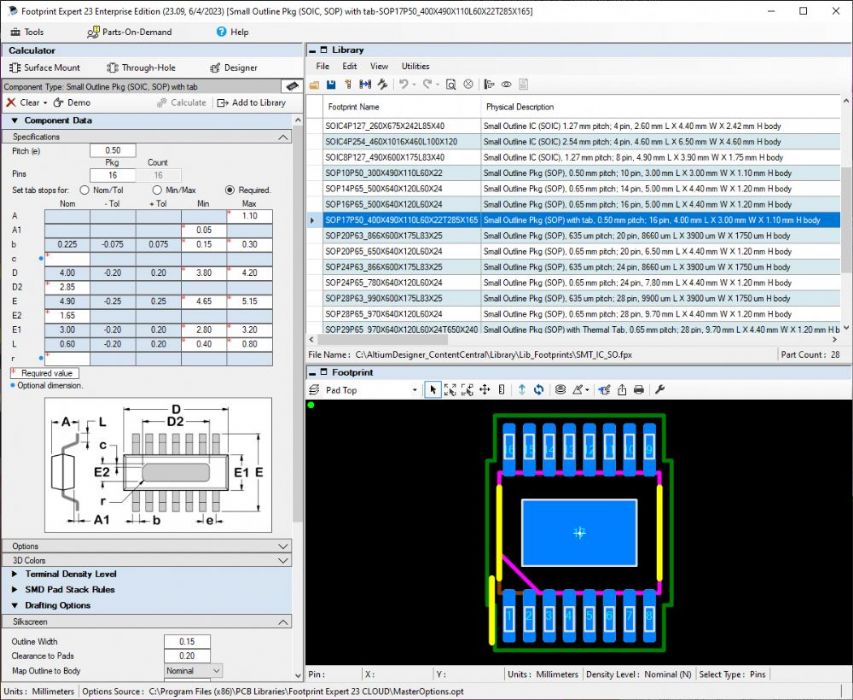Click the Clearance to Pads field
The width and height of the screenshot is (853, 700).
coord(187,656)
